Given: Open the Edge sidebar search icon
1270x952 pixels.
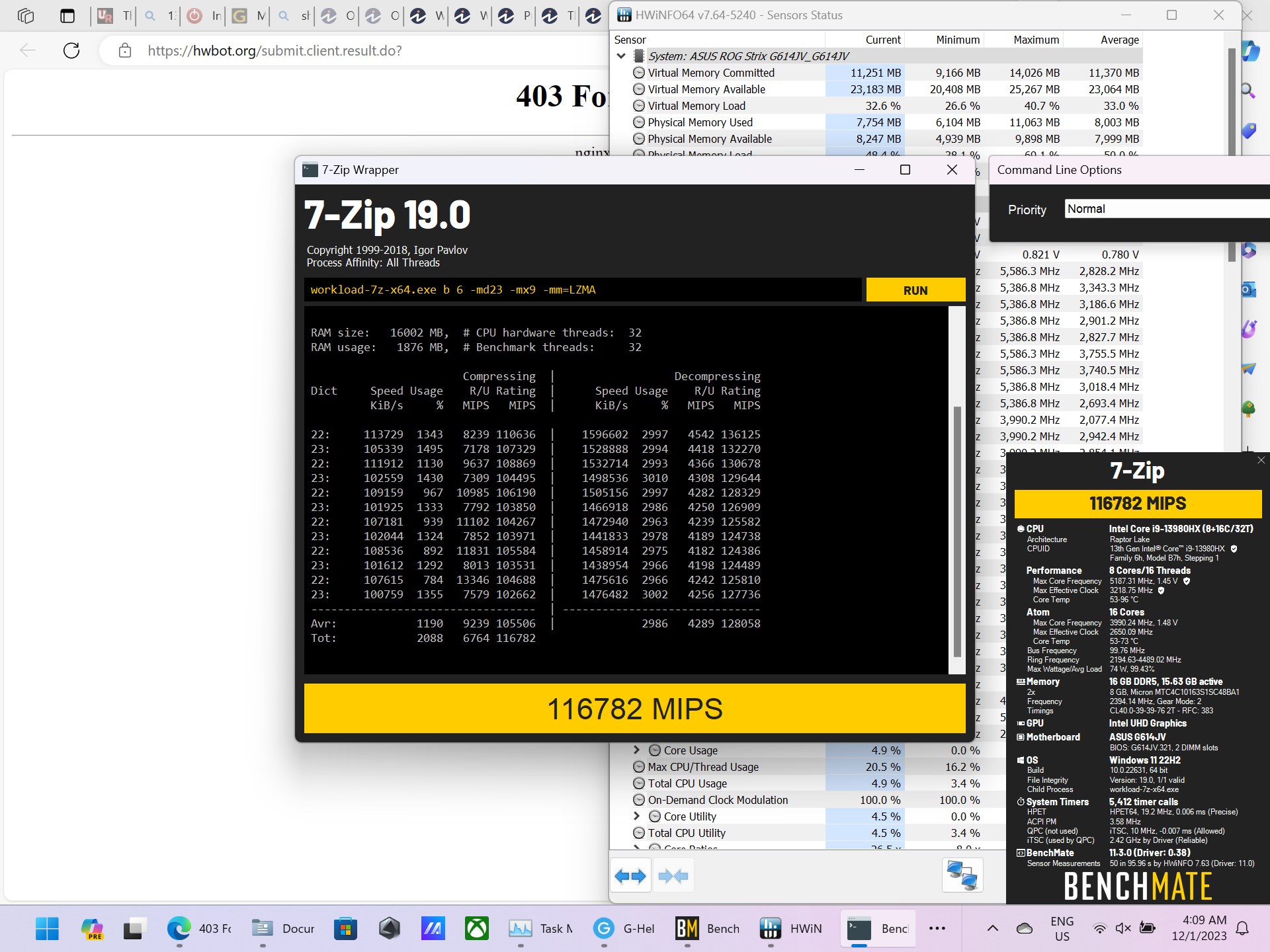Looking at the screenshot, I should (x=1248, y=90).
